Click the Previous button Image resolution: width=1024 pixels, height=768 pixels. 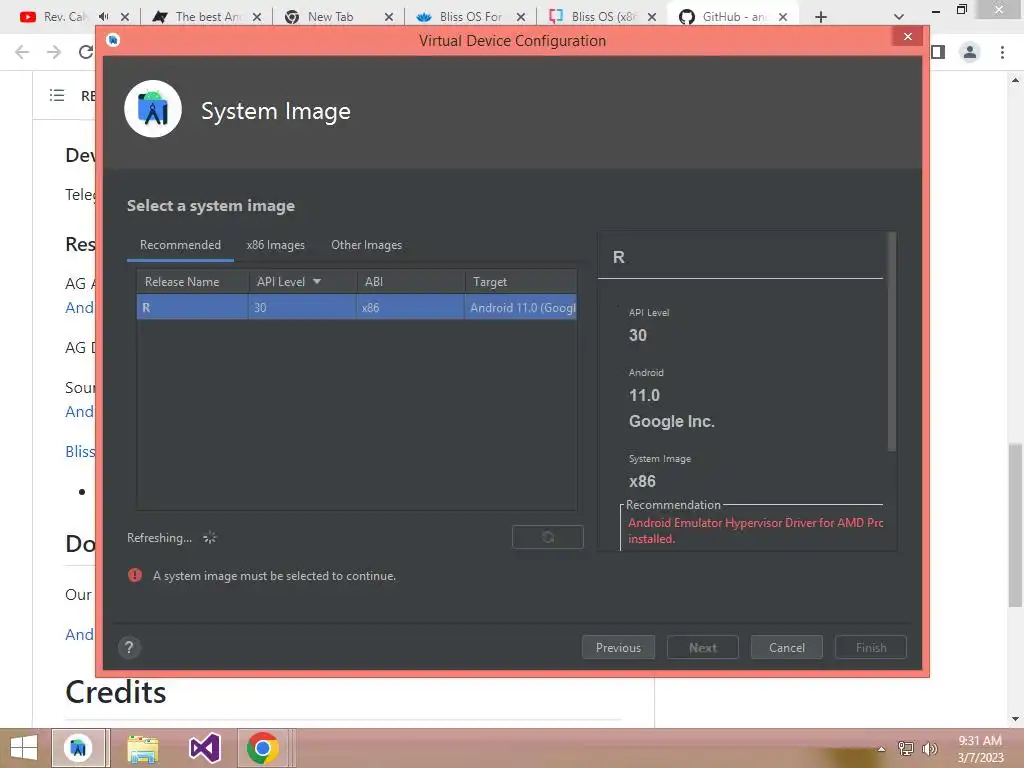[x=618, y=647]
